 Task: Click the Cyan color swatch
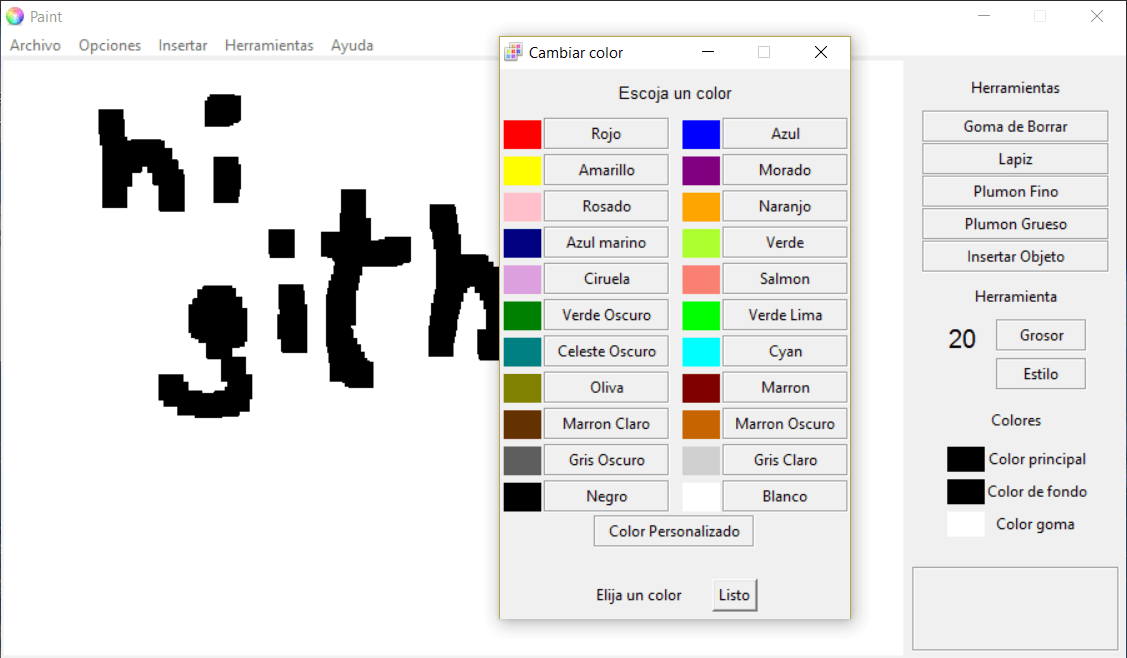coord(701,351)
